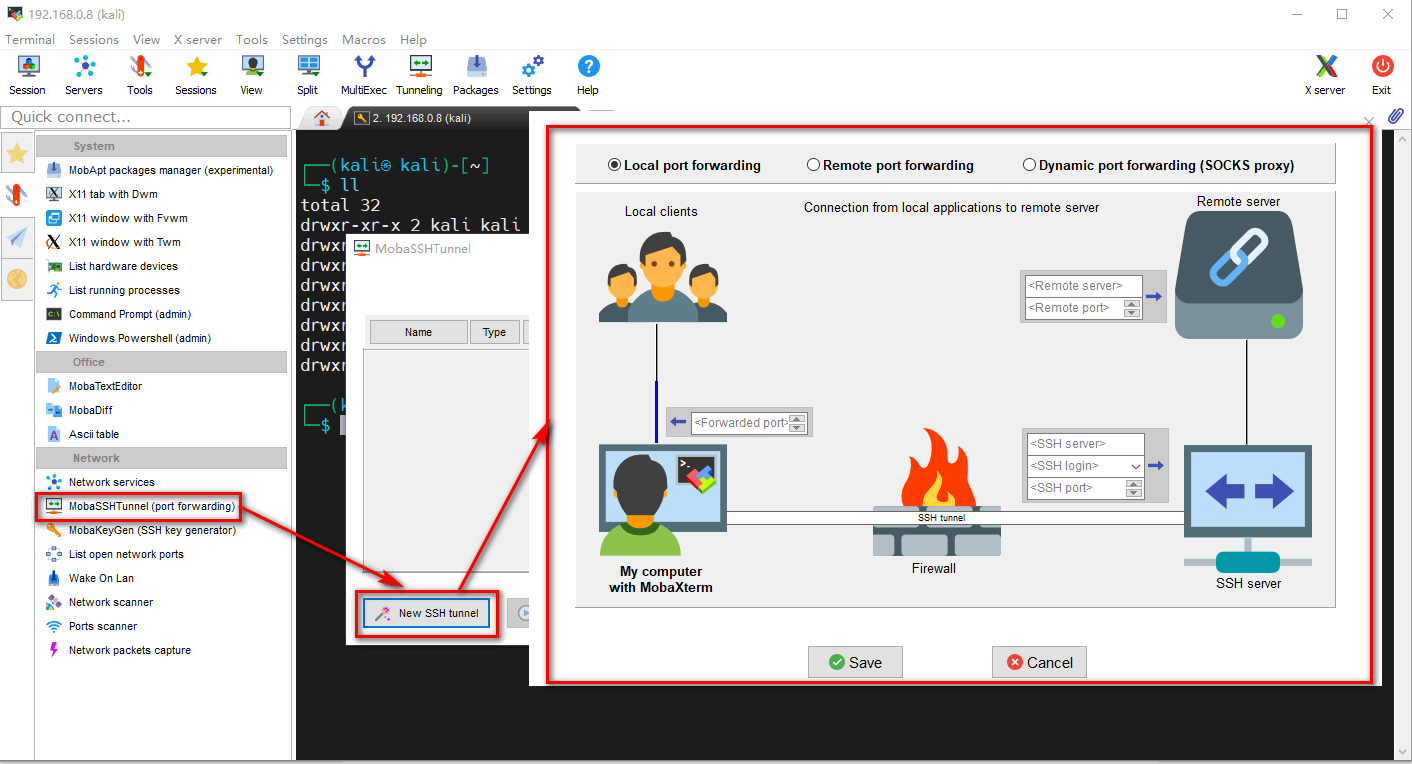Click the New SSH tunnel button
1412x764 pixels.
tap(426, 613)
